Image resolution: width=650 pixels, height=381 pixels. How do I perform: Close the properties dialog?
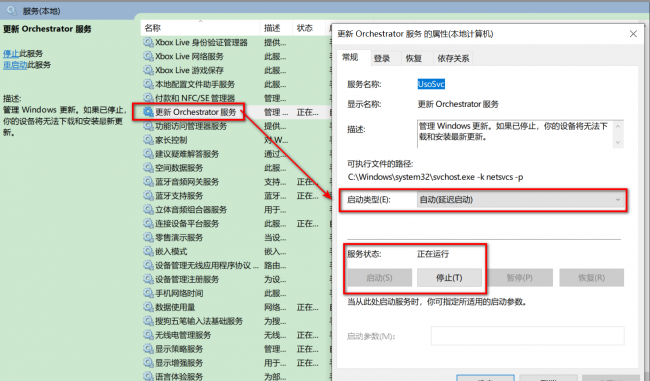[x=633, y=34]
